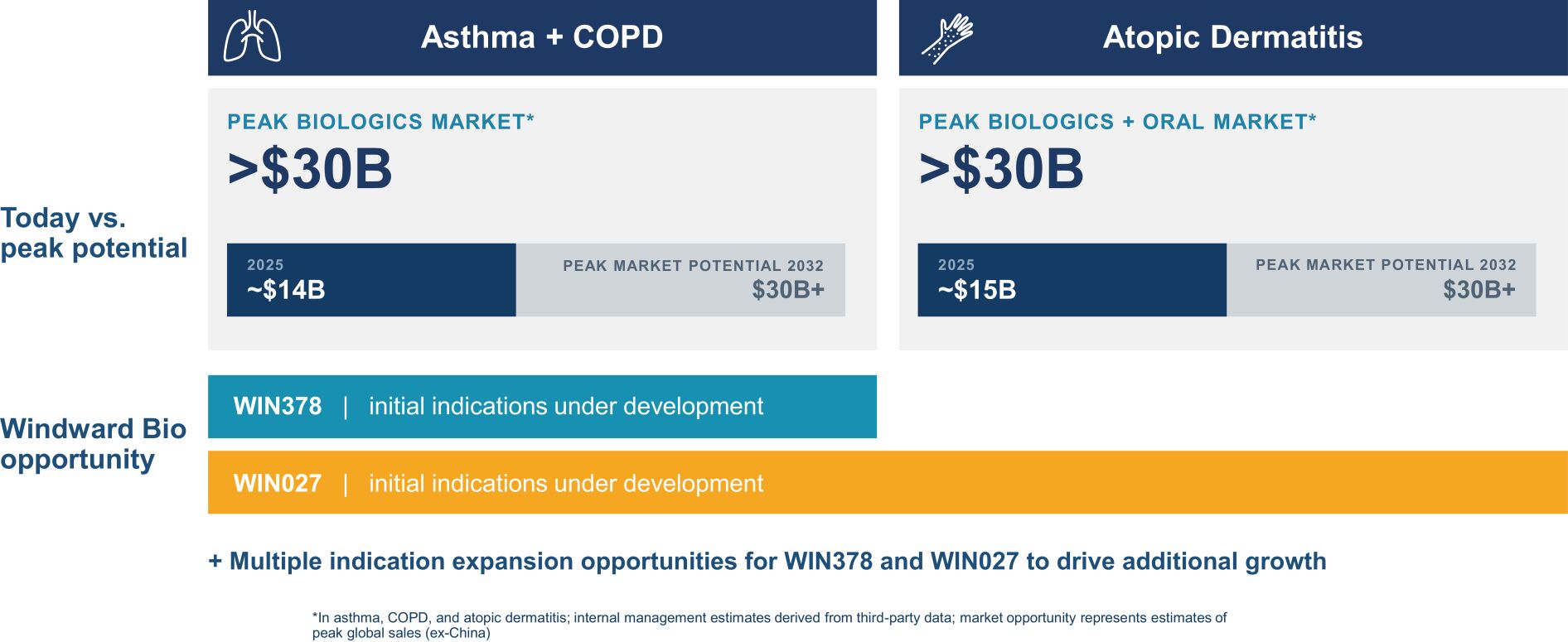Click the WIN378 label text

point(278,406)
